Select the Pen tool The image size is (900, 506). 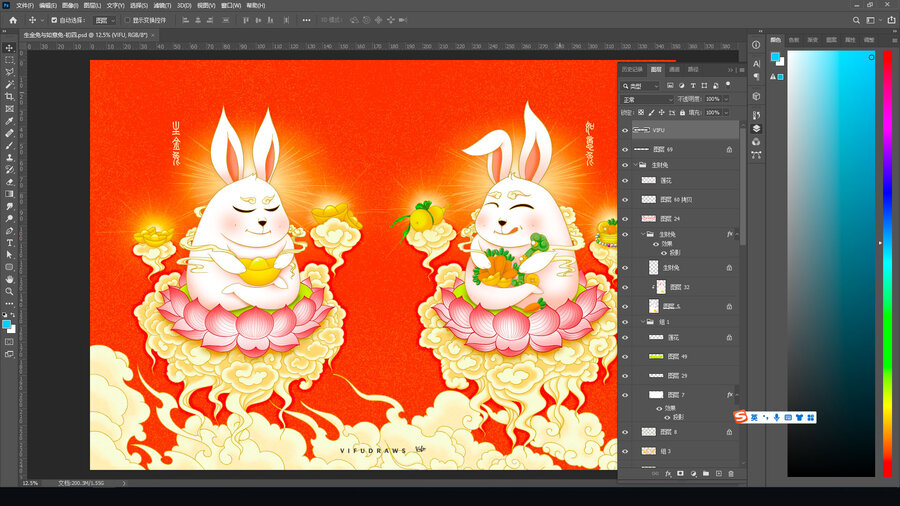9,231
